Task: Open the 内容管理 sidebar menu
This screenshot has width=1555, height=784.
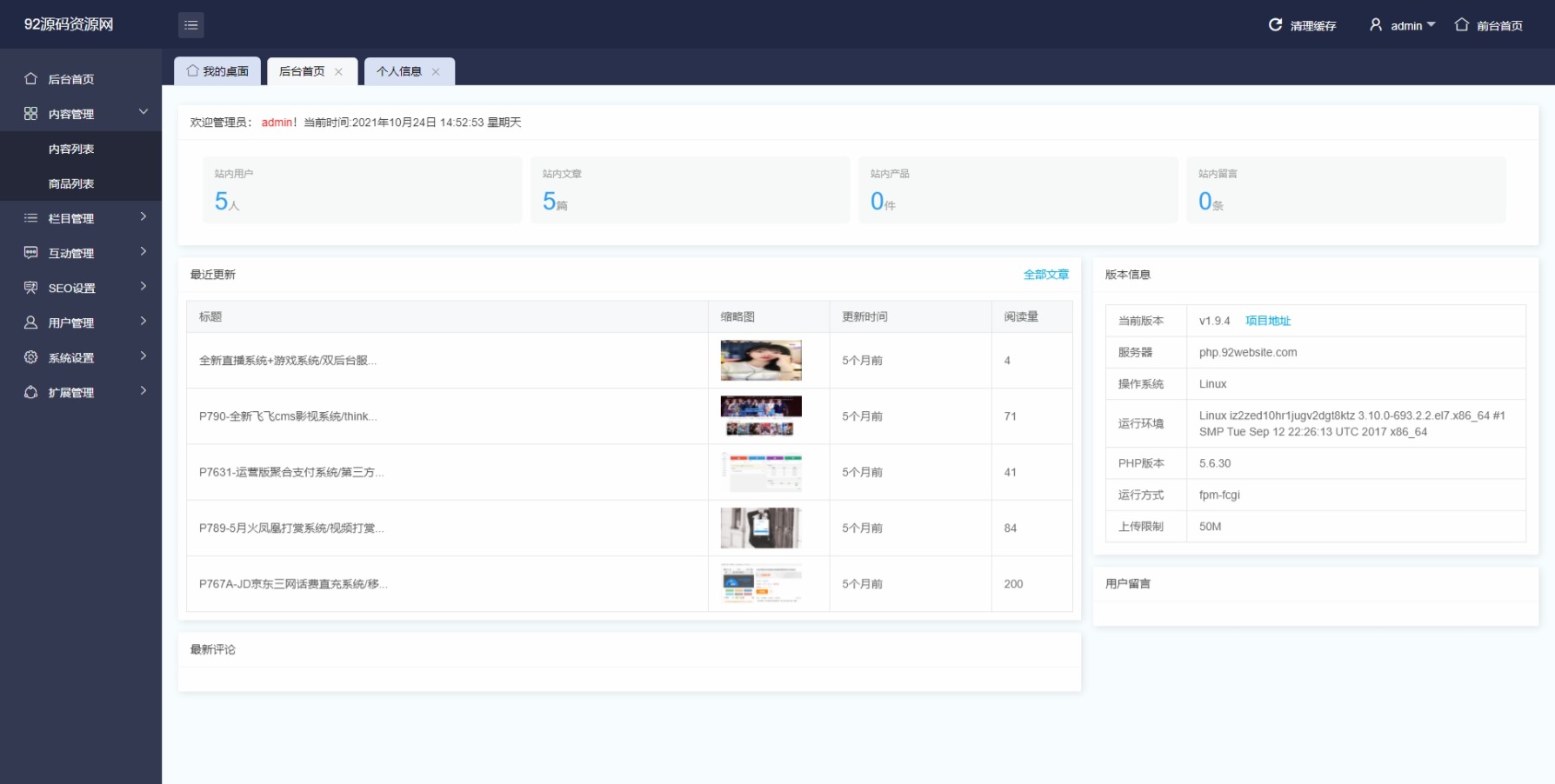Action: [81, 114]
